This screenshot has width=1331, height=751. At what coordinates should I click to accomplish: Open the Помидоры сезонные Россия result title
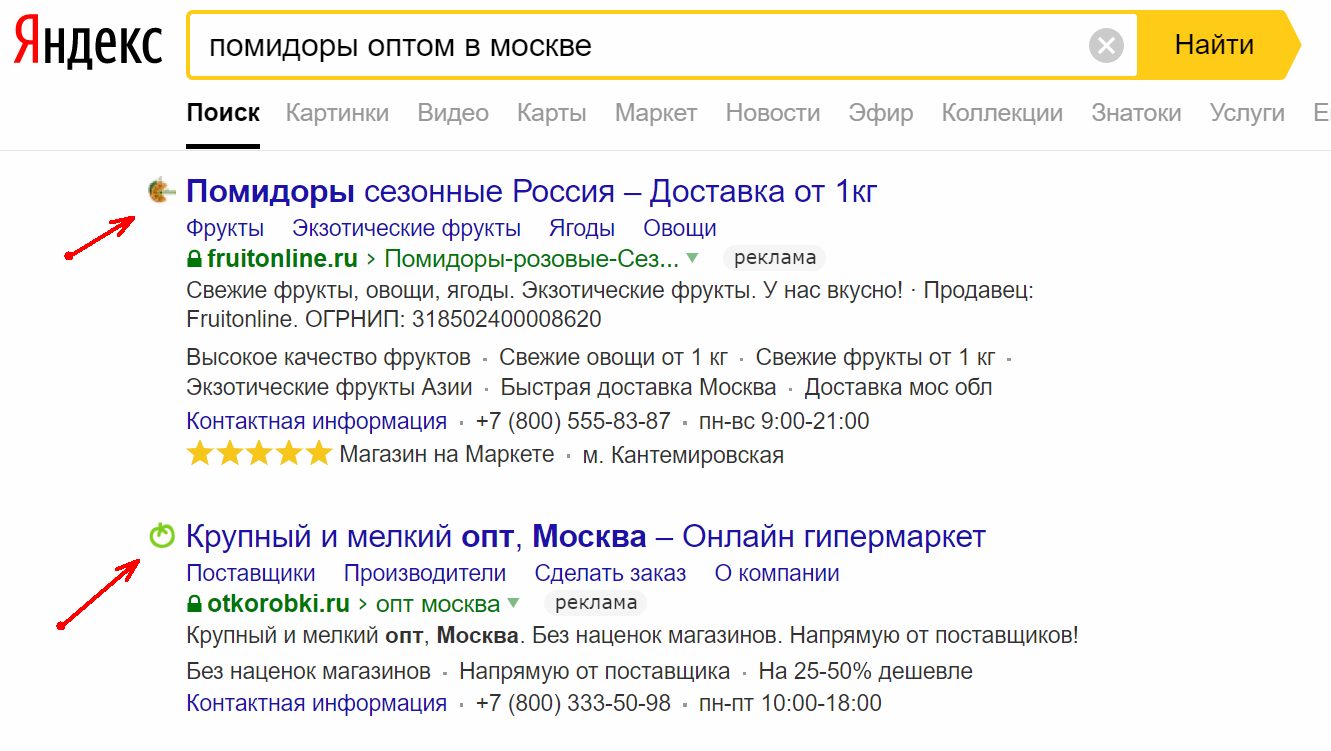[x=532, y=190]
